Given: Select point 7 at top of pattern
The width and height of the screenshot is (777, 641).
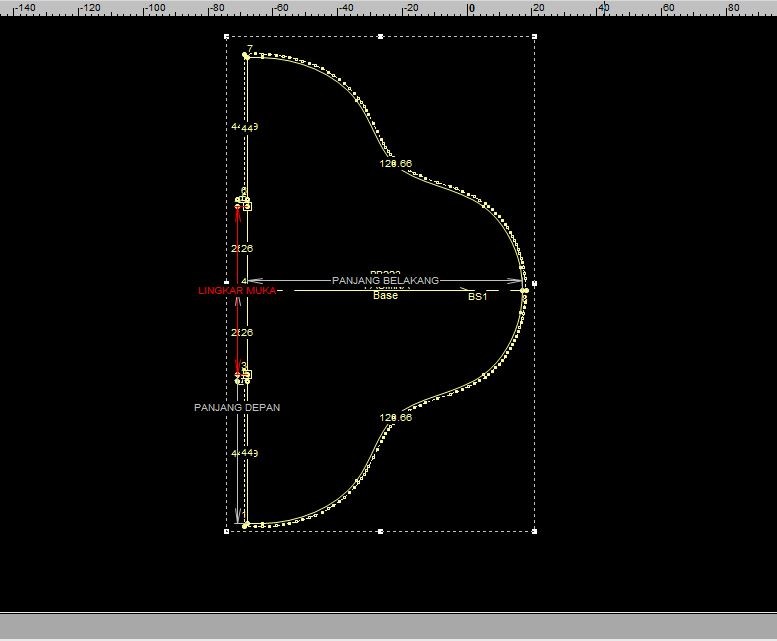Looking at the screenshot, I should (246, 56).
